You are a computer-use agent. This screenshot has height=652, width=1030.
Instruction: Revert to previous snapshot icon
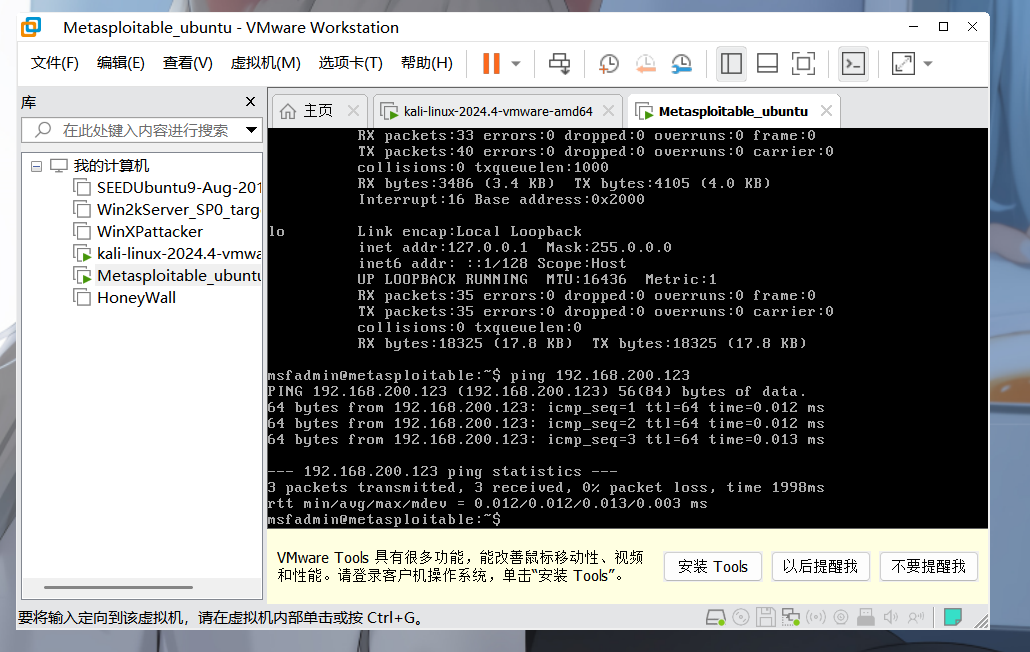pos(645,64)
